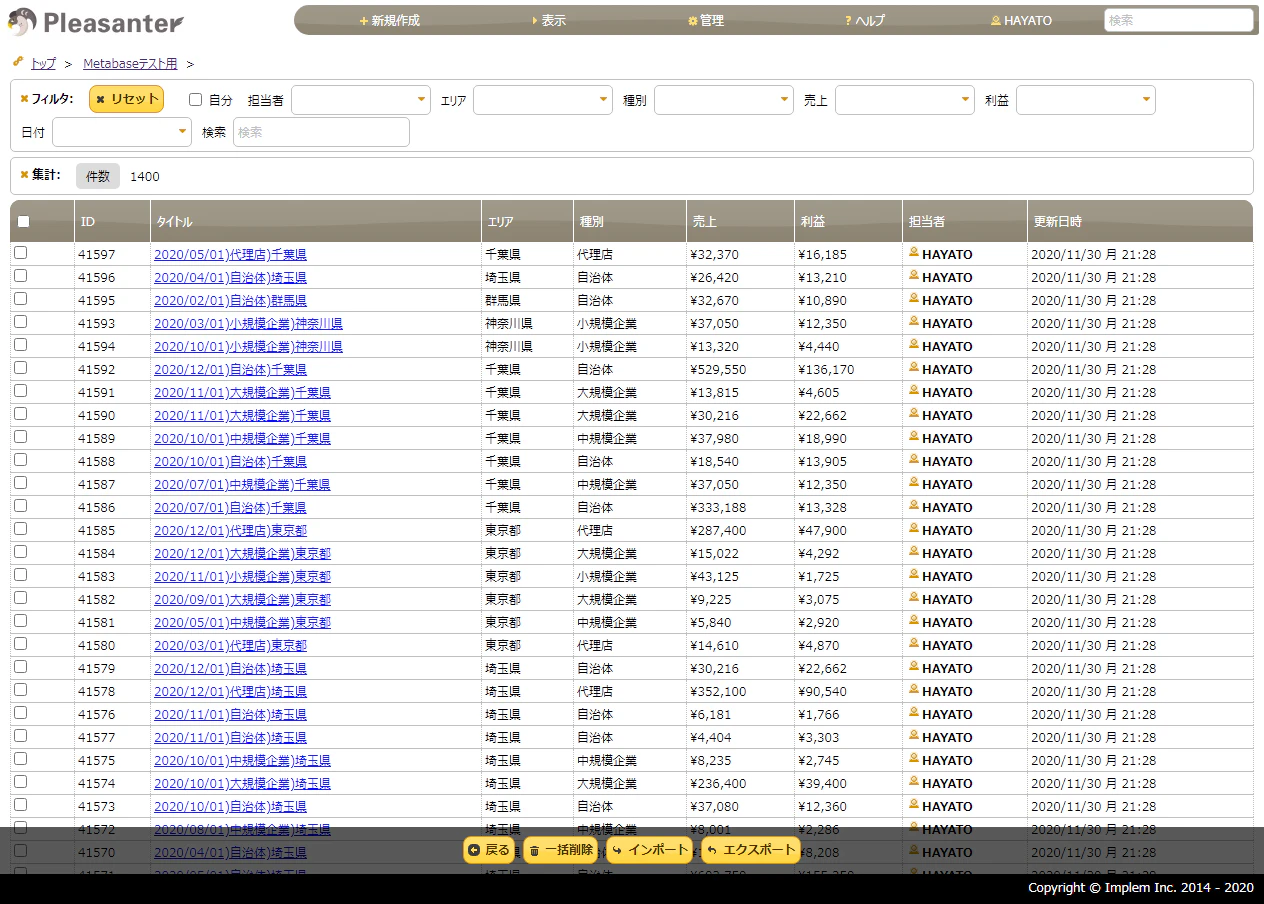Click the user icon in row 41592 担当者 cell

913,369
